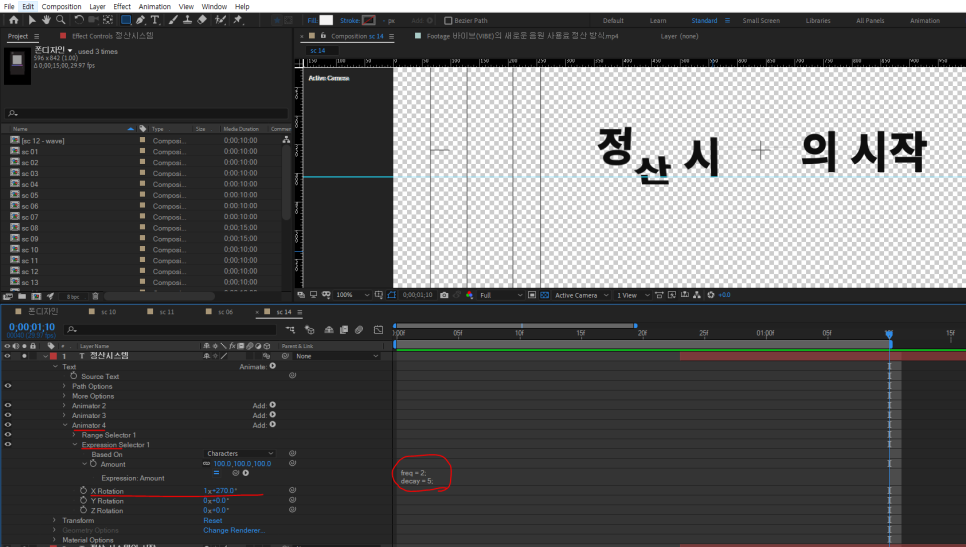Screen dimensions: 966x547
Task: Click the frame blending icon in timeline
Action: [x=344, y=330]
